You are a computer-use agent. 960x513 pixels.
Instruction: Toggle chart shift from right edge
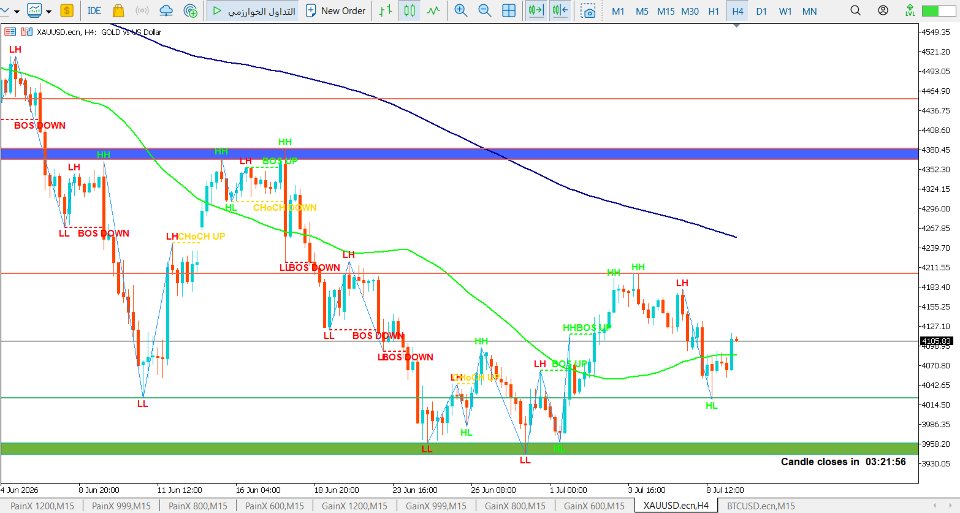click(x=560, y=10)
